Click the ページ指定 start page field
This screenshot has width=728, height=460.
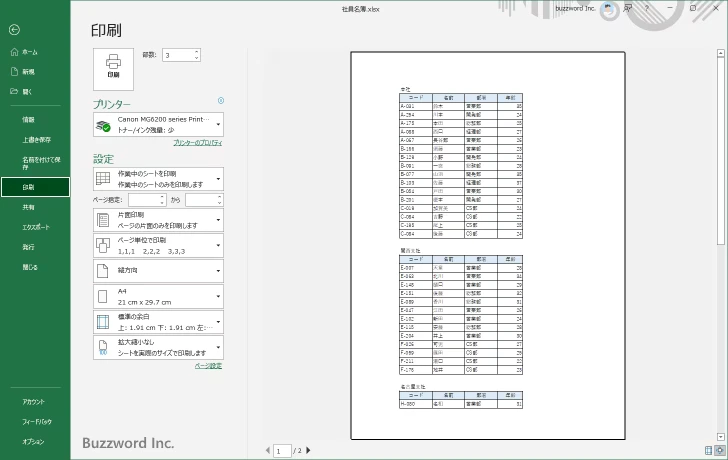144,200
